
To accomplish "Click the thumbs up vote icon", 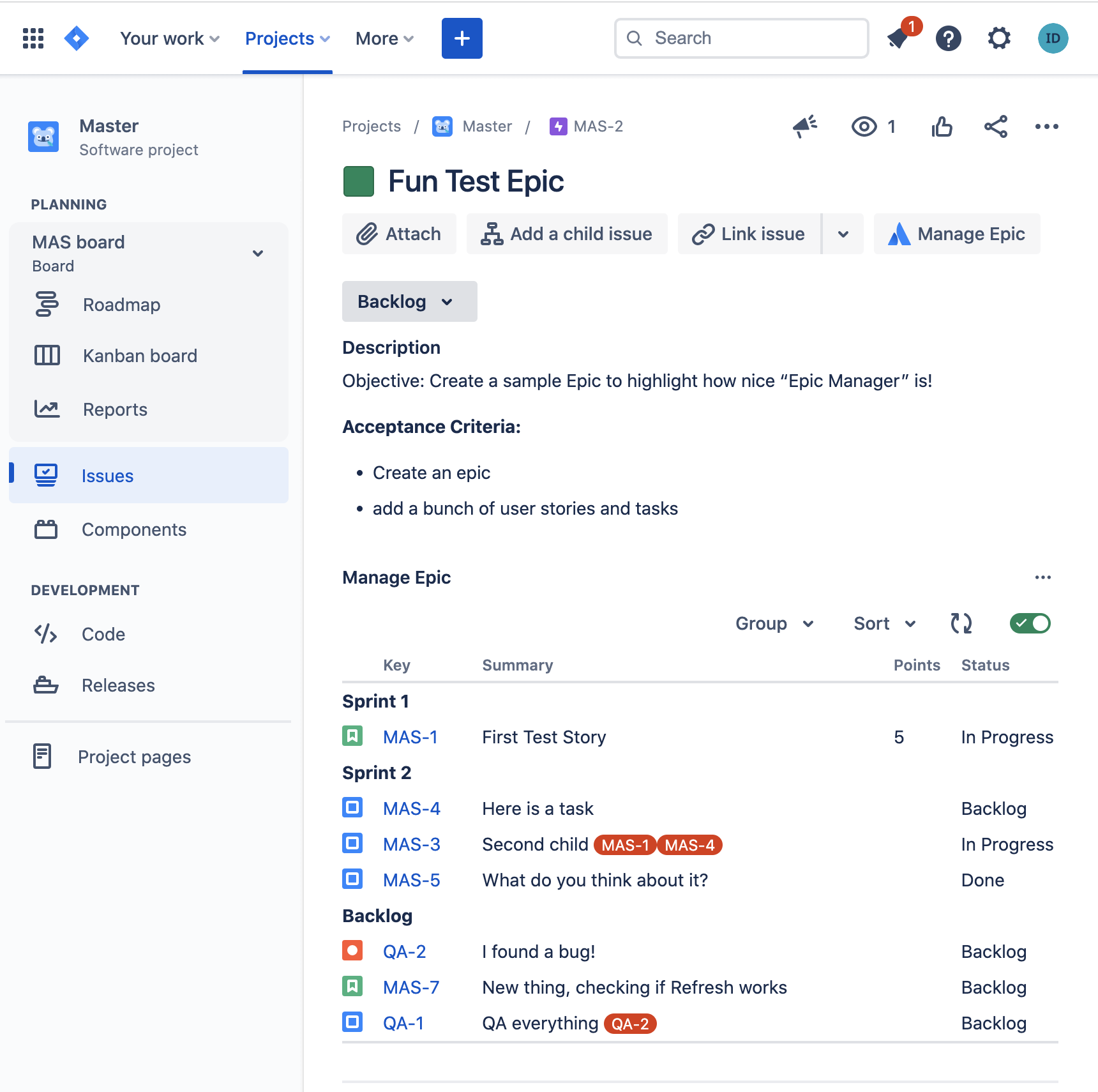I will pos(942,126).
